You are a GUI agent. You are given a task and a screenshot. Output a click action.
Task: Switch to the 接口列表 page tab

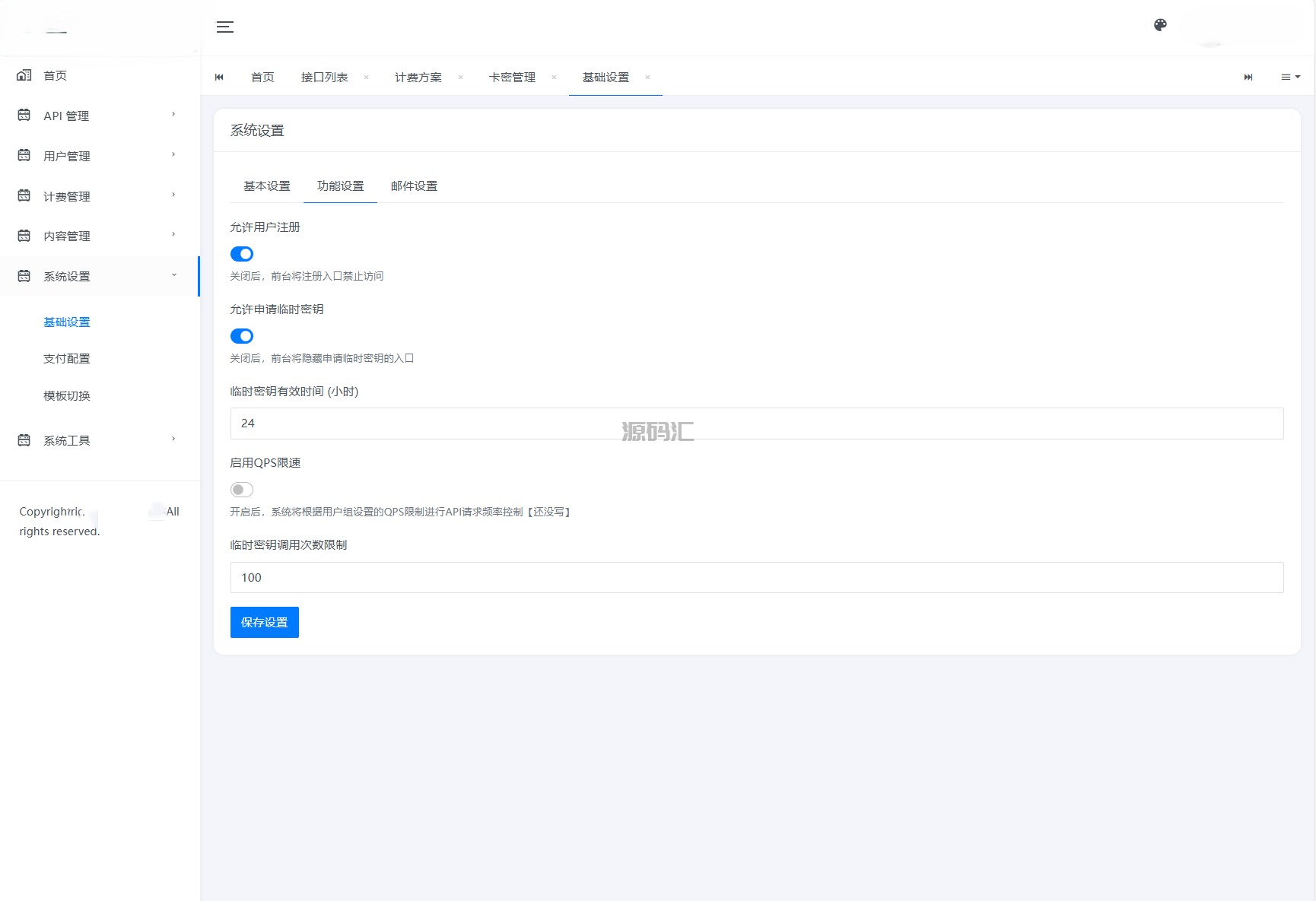(325, 78)
